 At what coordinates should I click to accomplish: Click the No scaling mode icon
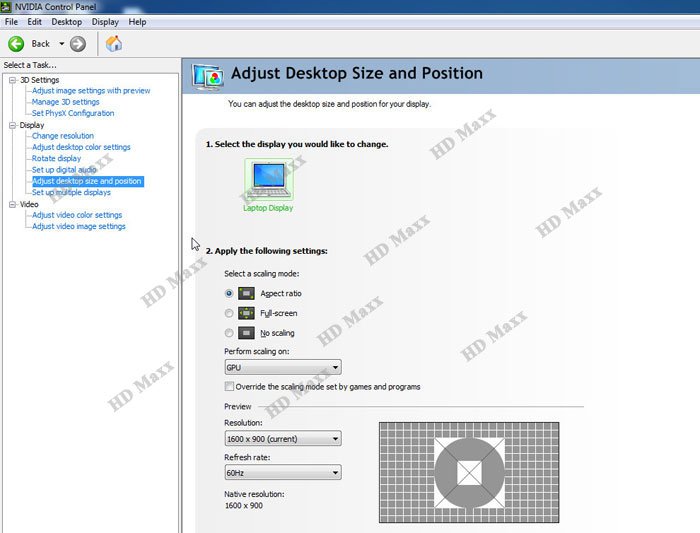point(246,333)
